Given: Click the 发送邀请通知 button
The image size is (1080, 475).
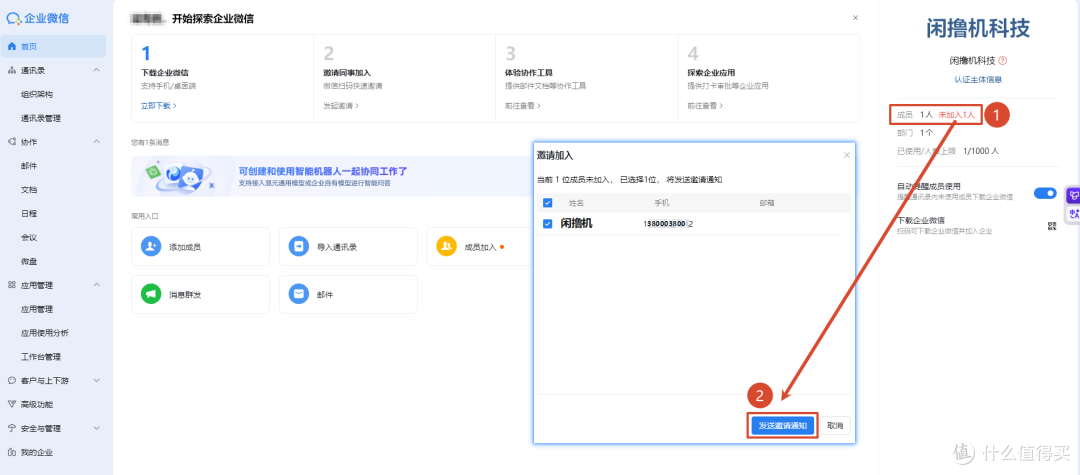Looking at the screenshot, I should (783, 426).
